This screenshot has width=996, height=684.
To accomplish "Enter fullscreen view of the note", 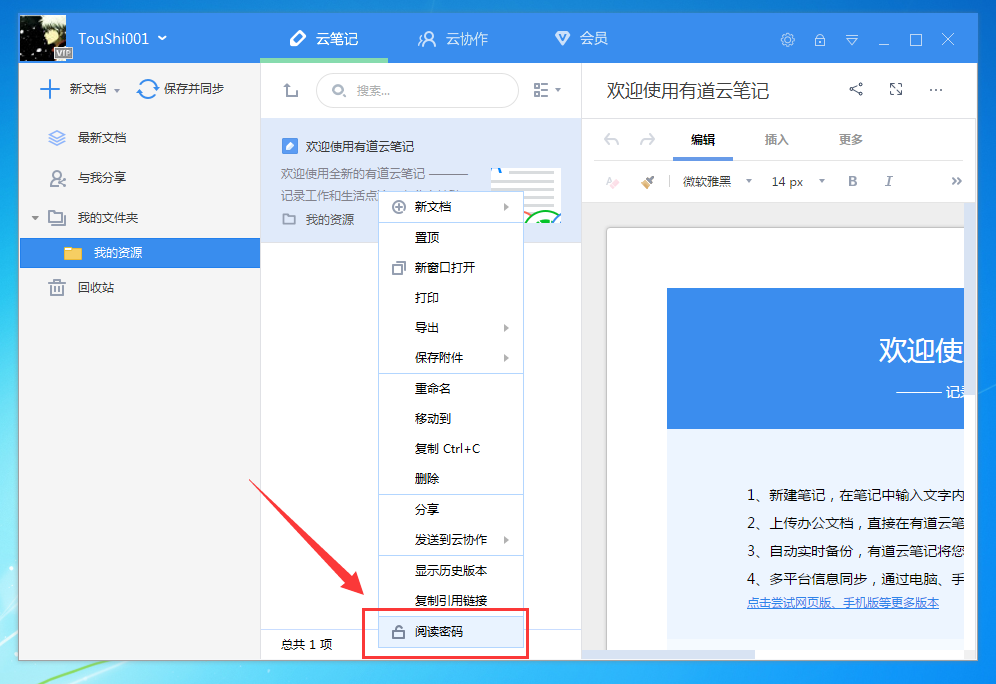I will pos(896,90).
